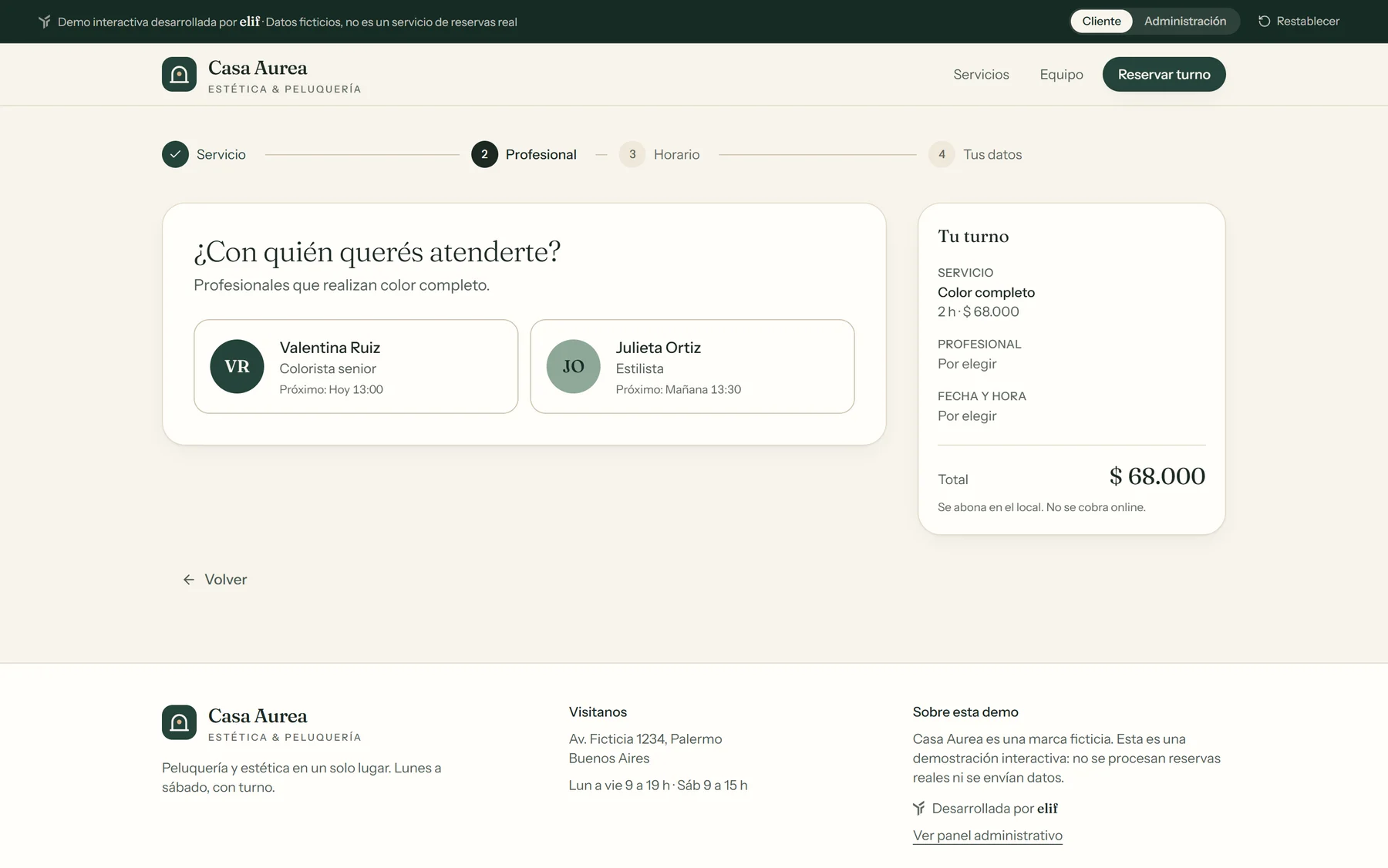Screen dimensions: 1388x868
Task: Click the sprout icon next to Desarrollada por
Action: point(919,808)
